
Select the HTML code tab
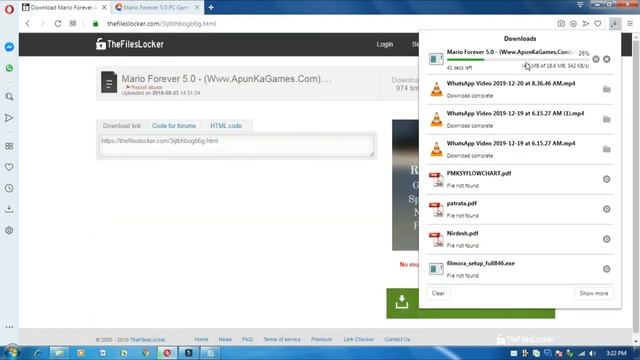[226, 126]
